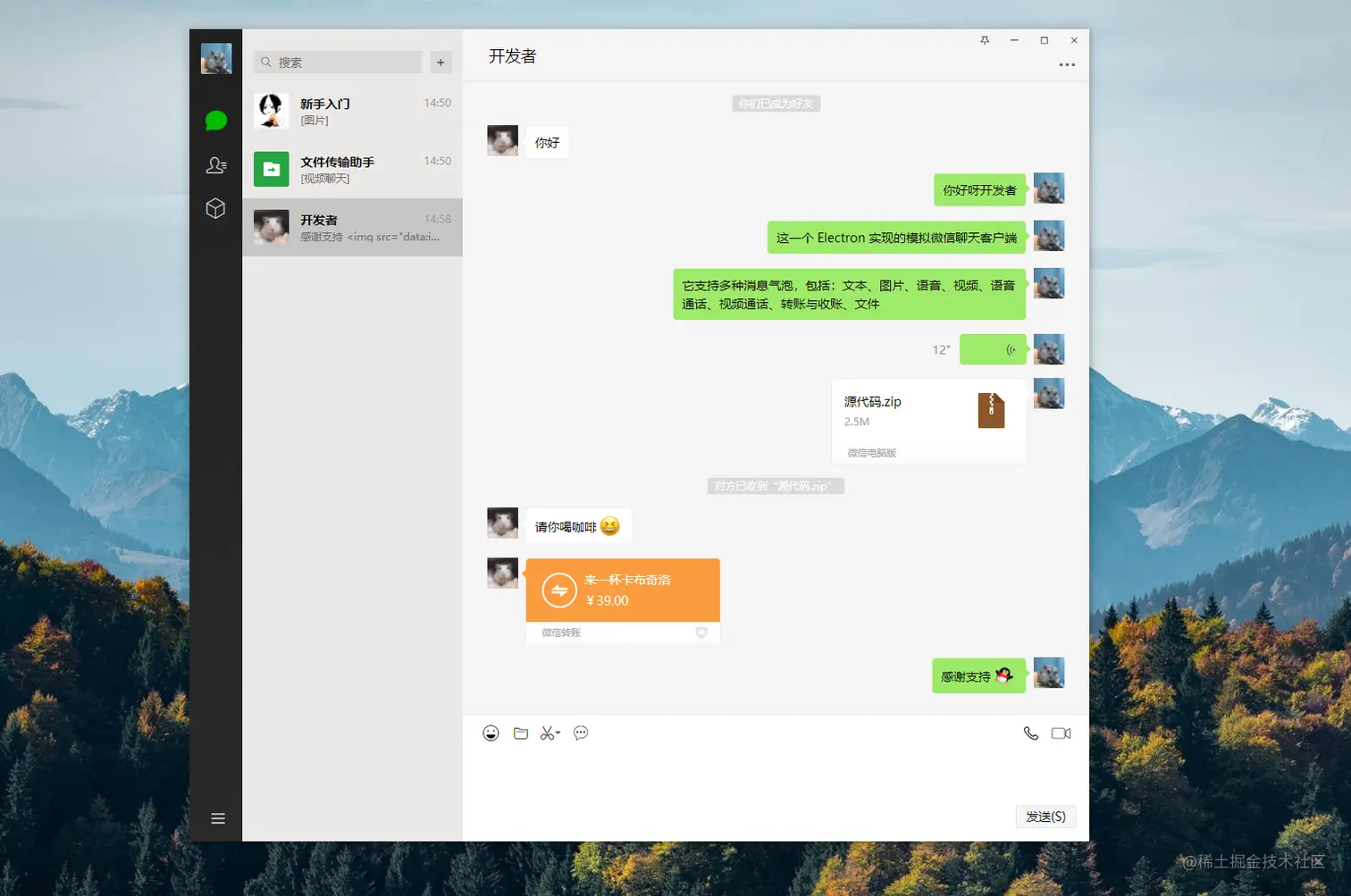Select the scissors screenshot tool

(546, 733)
